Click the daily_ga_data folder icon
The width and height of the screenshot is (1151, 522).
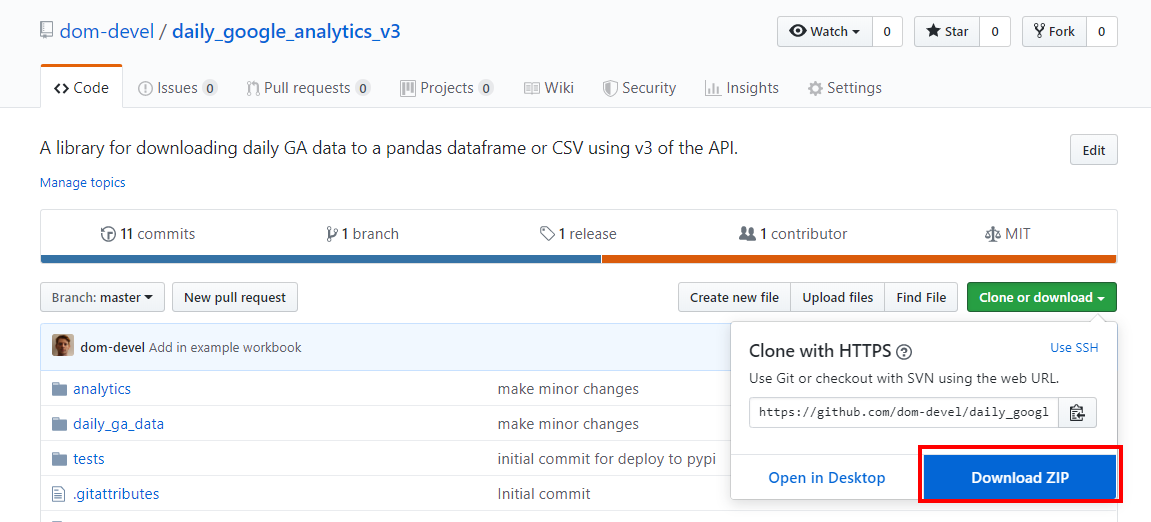click(x=59, y=424)
